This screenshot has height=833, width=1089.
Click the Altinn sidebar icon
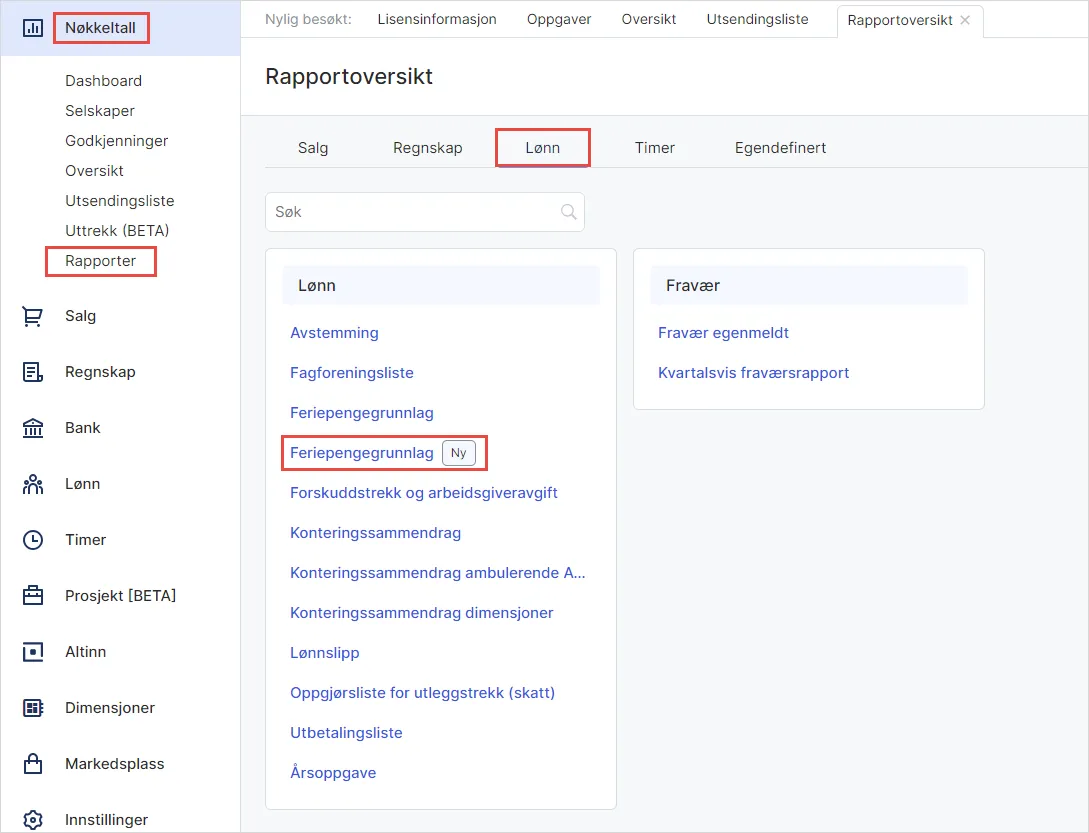33,651
